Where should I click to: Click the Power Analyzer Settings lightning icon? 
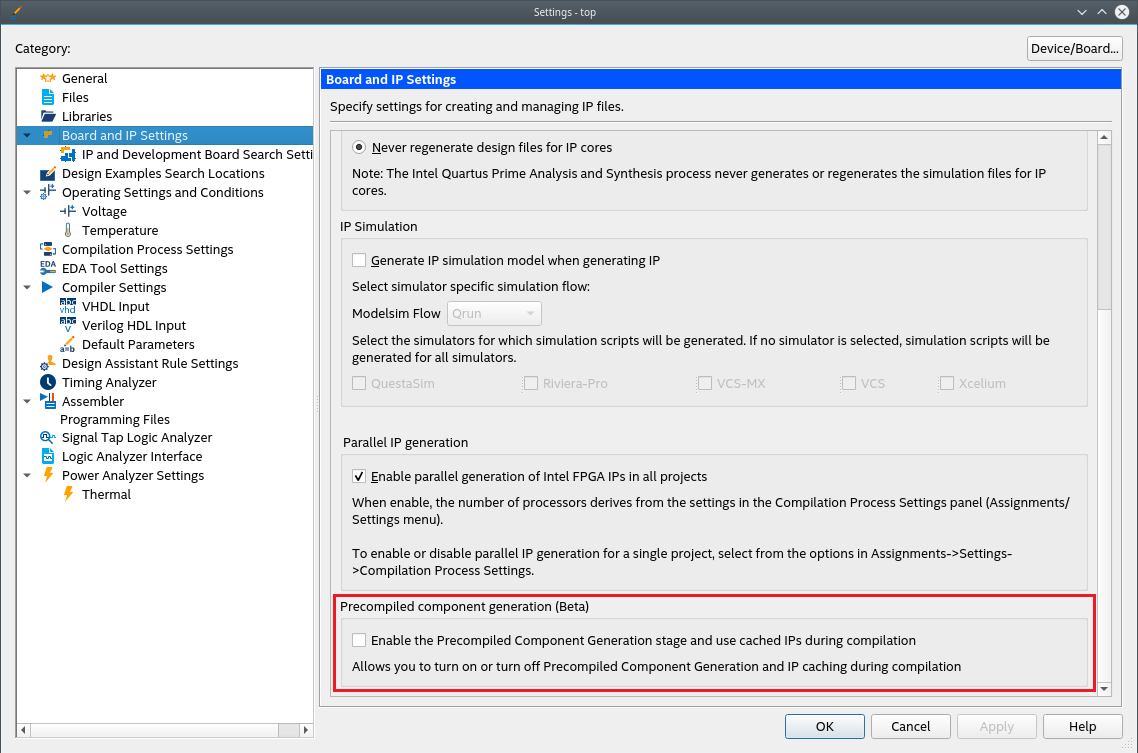click(48, 475)
